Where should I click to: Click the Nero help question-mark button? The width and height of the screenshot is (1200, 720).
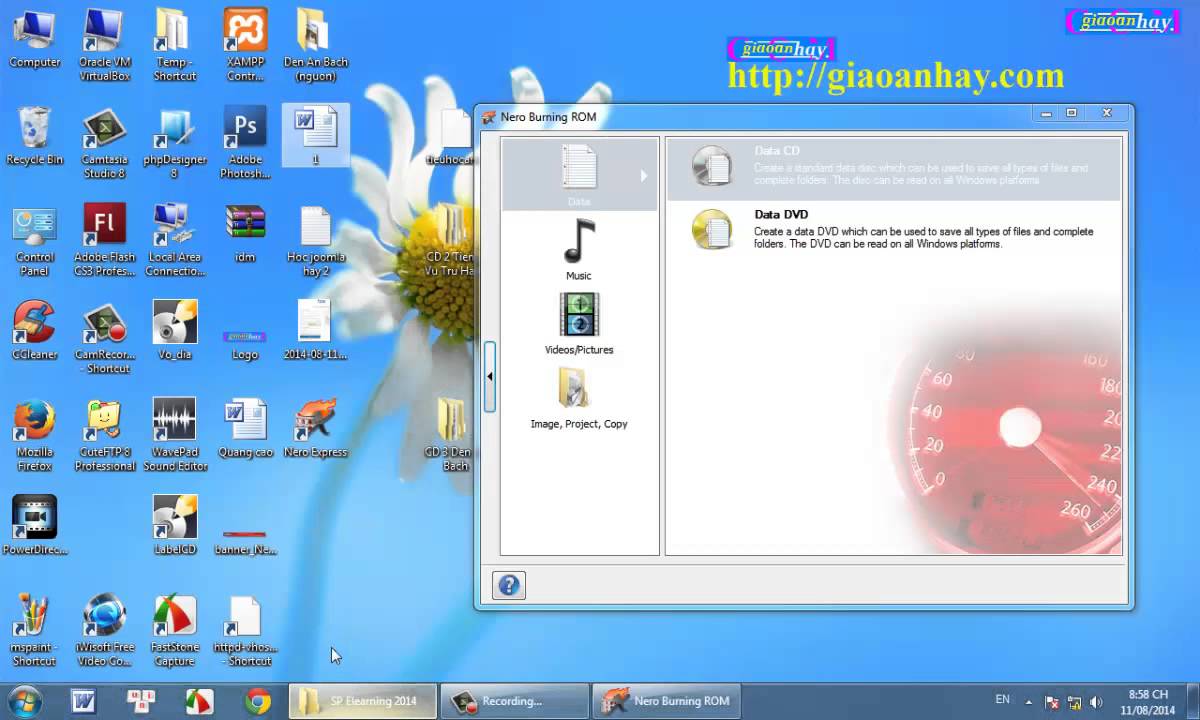(x=509, y=585)
